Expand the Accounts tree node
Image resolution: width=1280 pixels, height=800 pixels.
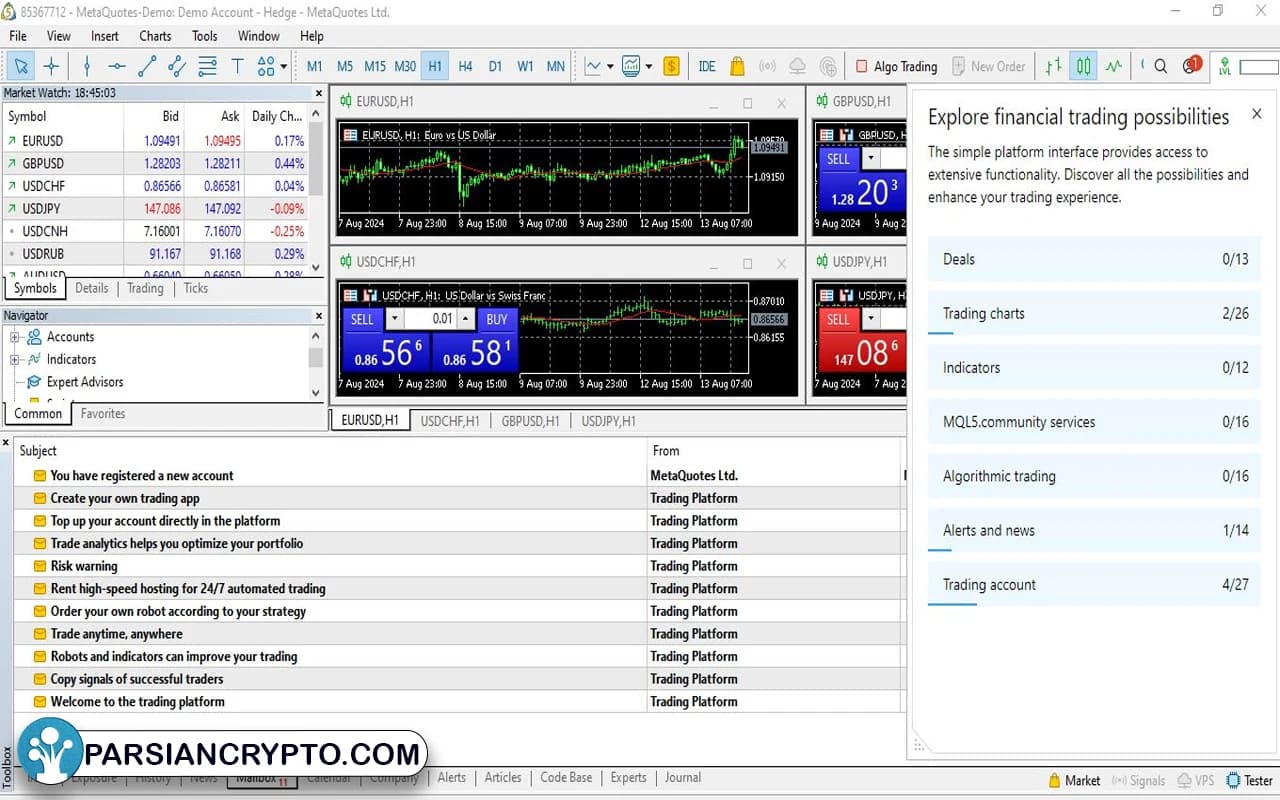pos(15,337)
